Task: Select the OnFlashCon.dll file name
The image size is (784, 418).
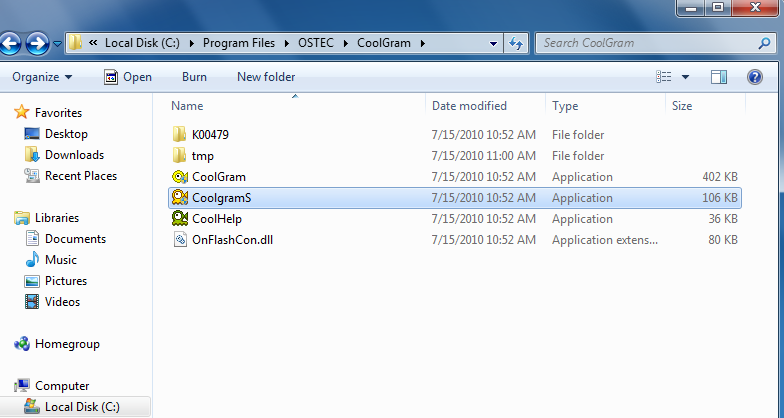Action: click(232, 240)
